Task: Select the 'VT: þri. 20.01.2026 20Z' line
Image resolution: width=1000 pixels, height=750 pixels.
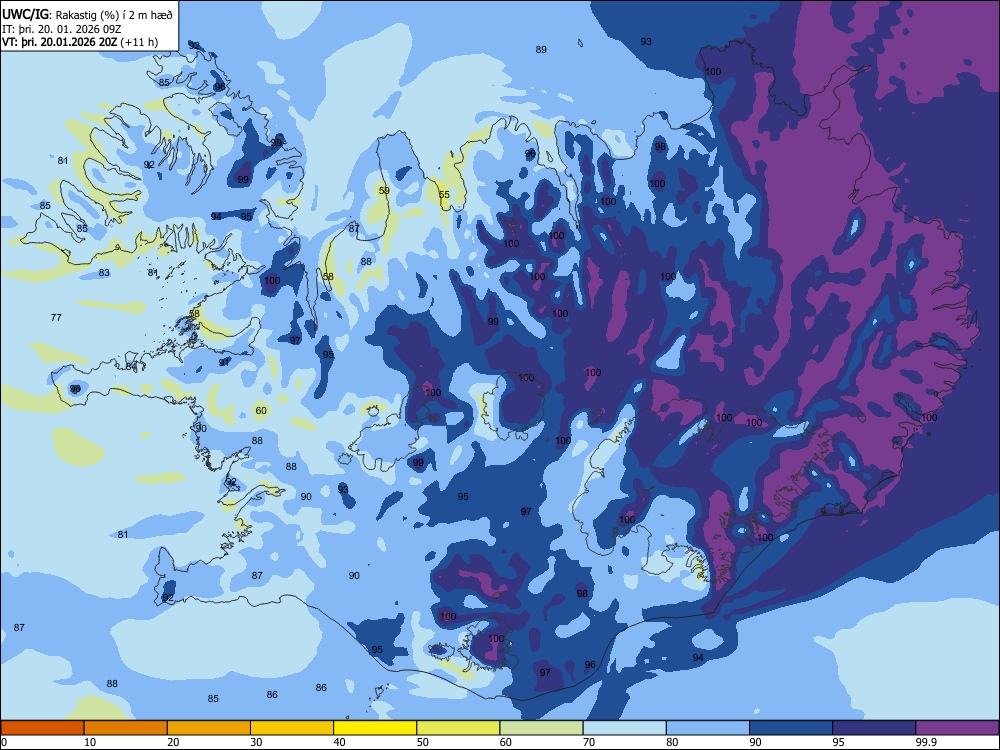Action: [x=60, y=42]
